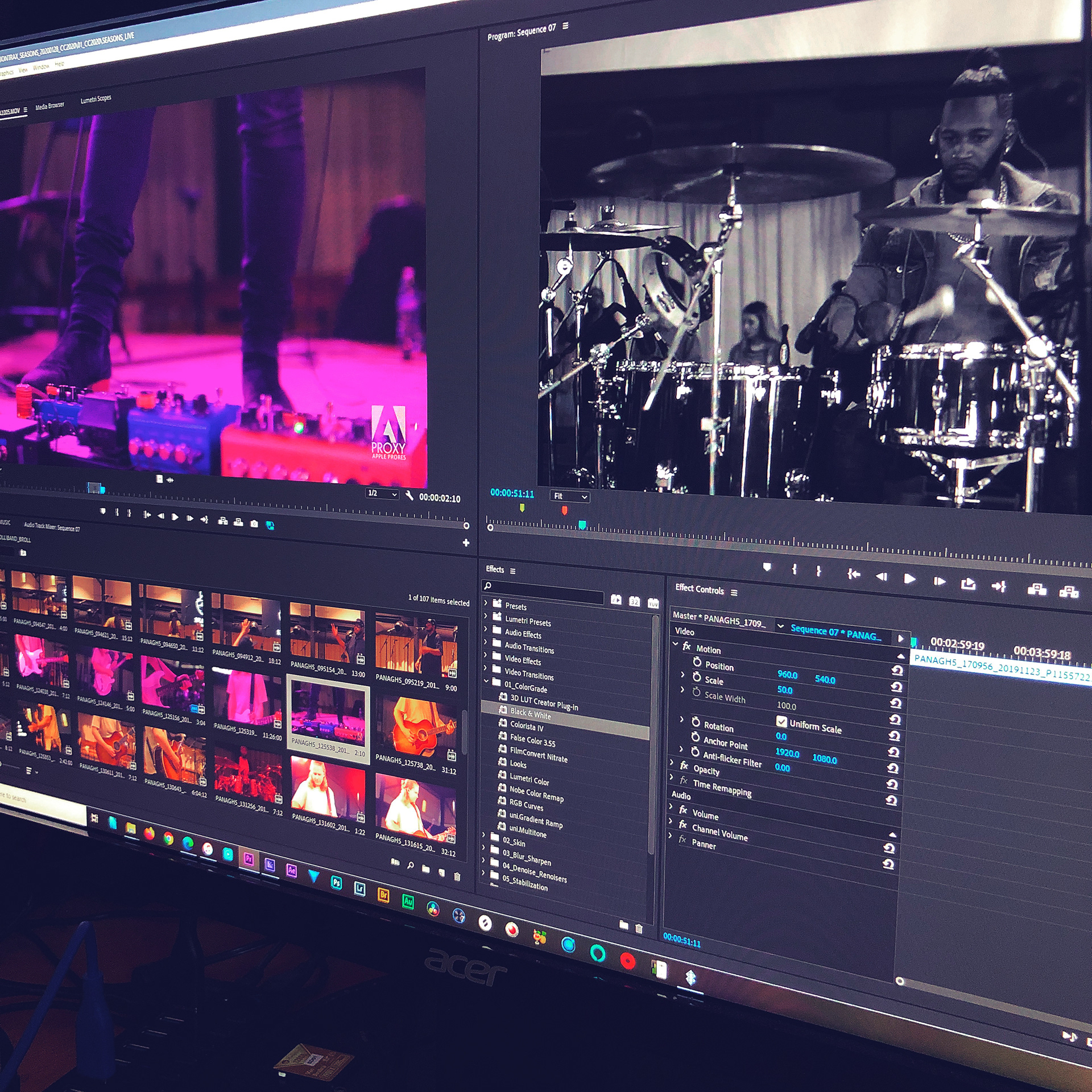
Task: Toggle Proxies button in Source monitor
Action: (x=270, y=526)
